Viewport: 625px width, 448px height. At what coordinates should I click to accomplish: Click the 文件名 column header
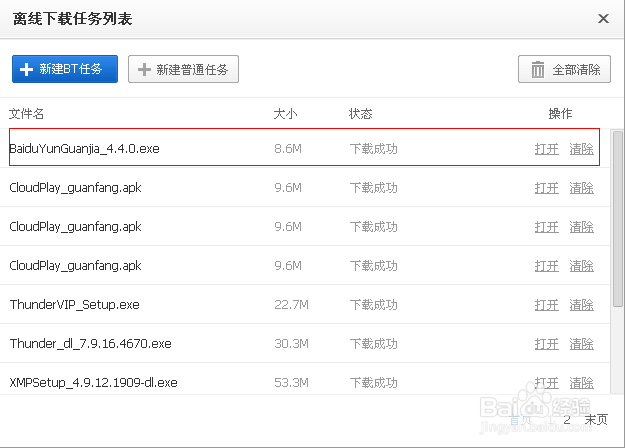tap(26, 114)
